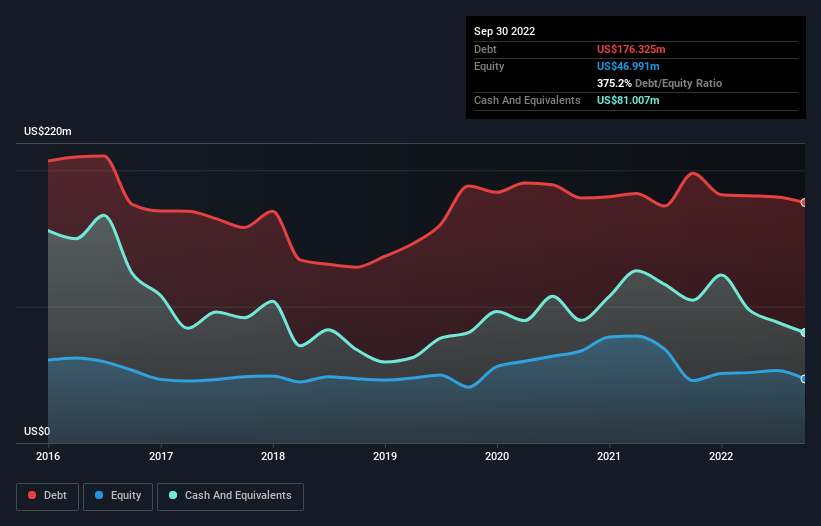Click the 2020 x-axis label
Screen dimensions: 821x526
pos(497,456)
